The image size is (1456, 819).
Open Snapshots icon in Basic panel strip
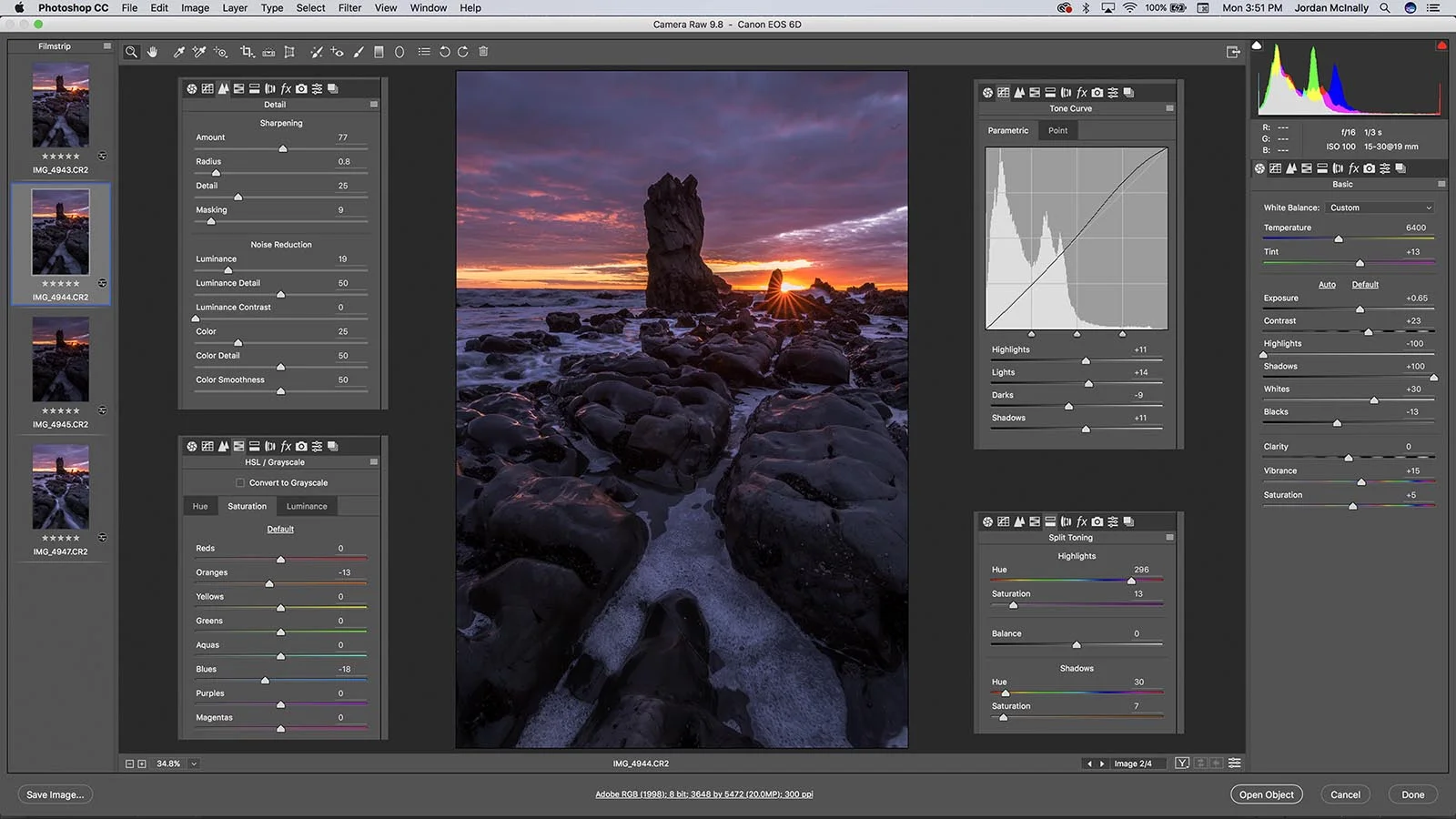[x=1400, y=168]
